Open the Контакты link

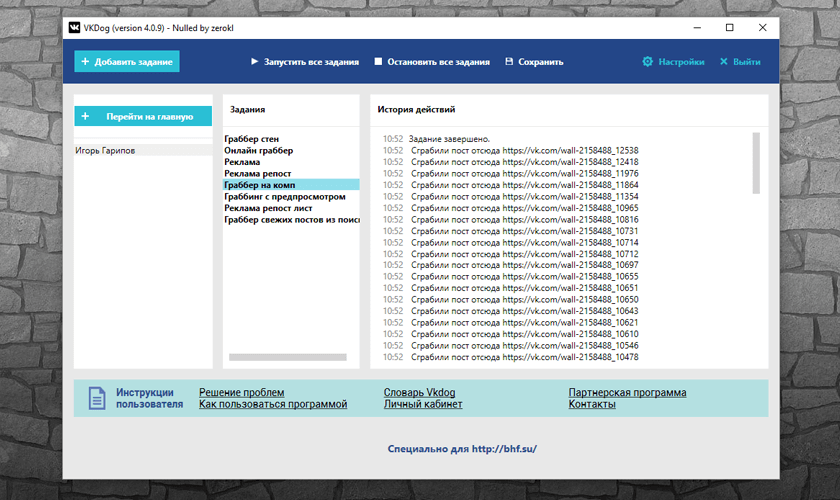(592, 404)
